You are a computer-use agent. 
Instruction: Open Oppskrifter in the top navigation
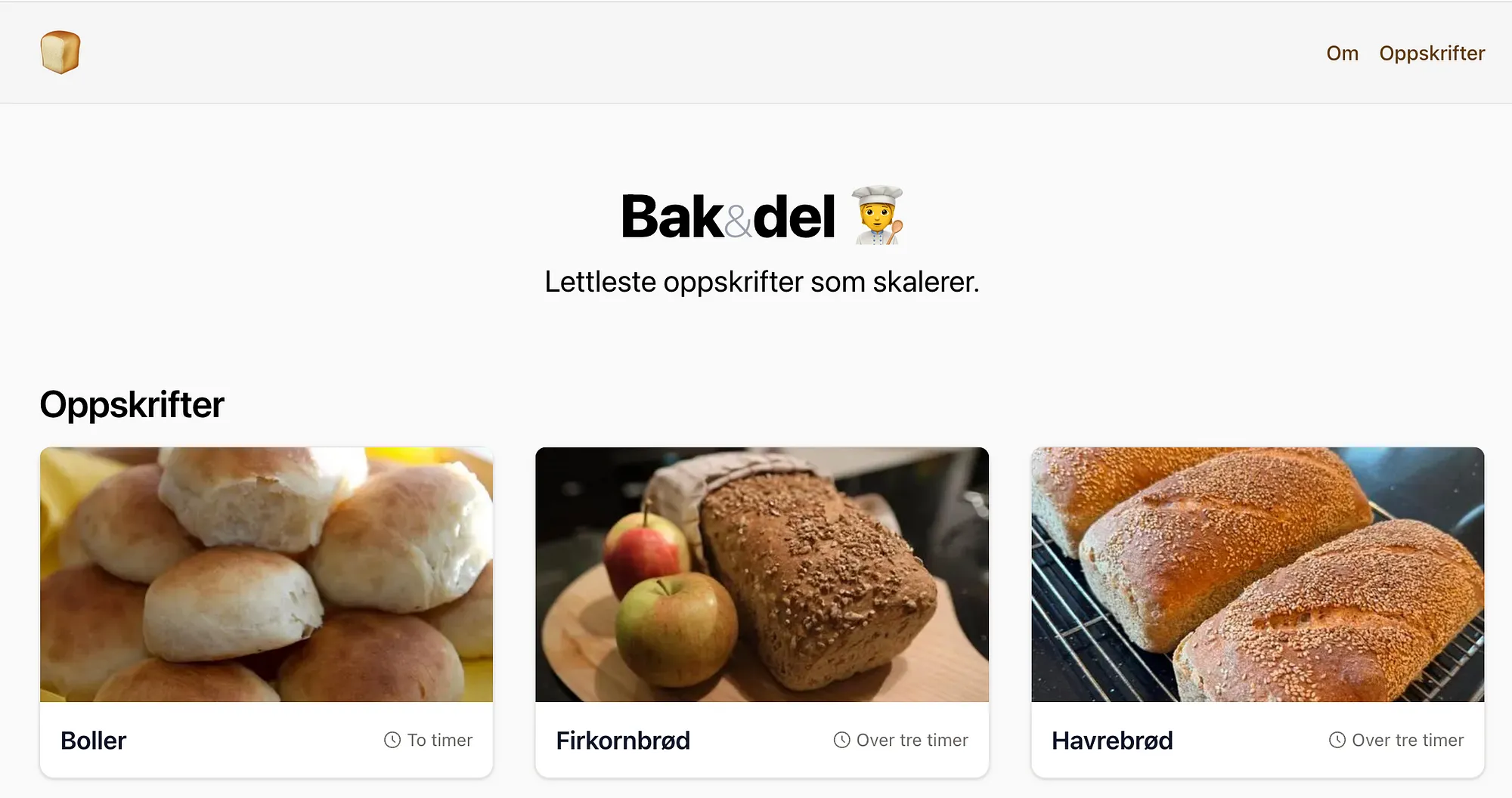point(1432,53)
